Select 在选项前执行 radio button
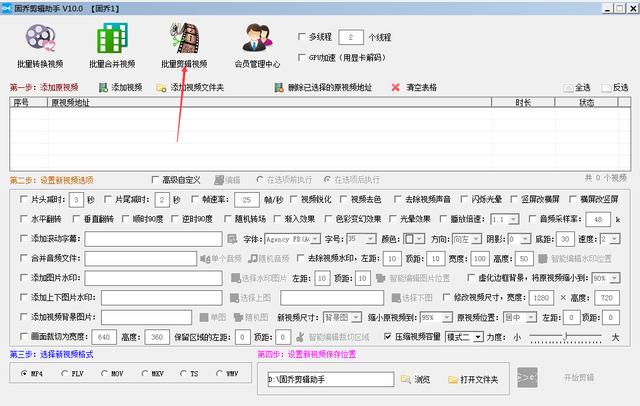 [x=260, y=180]
